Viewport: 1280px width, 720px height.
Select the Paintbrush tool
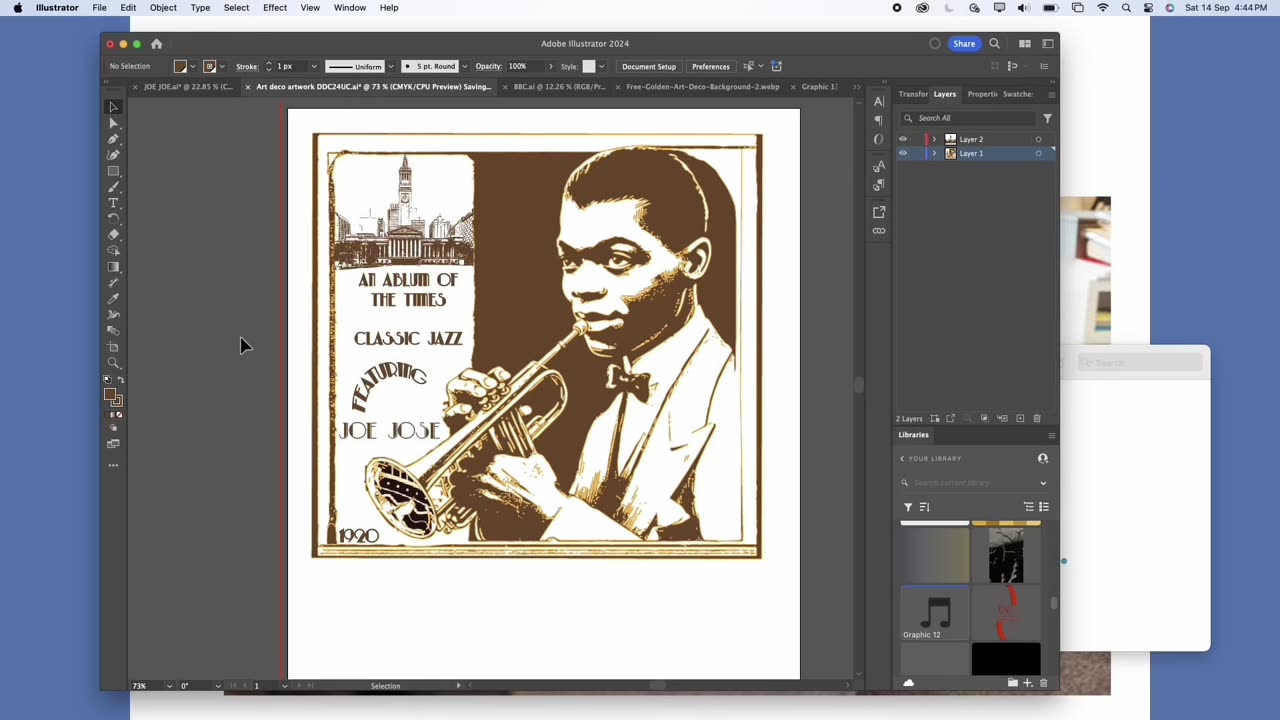click(113, 187)
